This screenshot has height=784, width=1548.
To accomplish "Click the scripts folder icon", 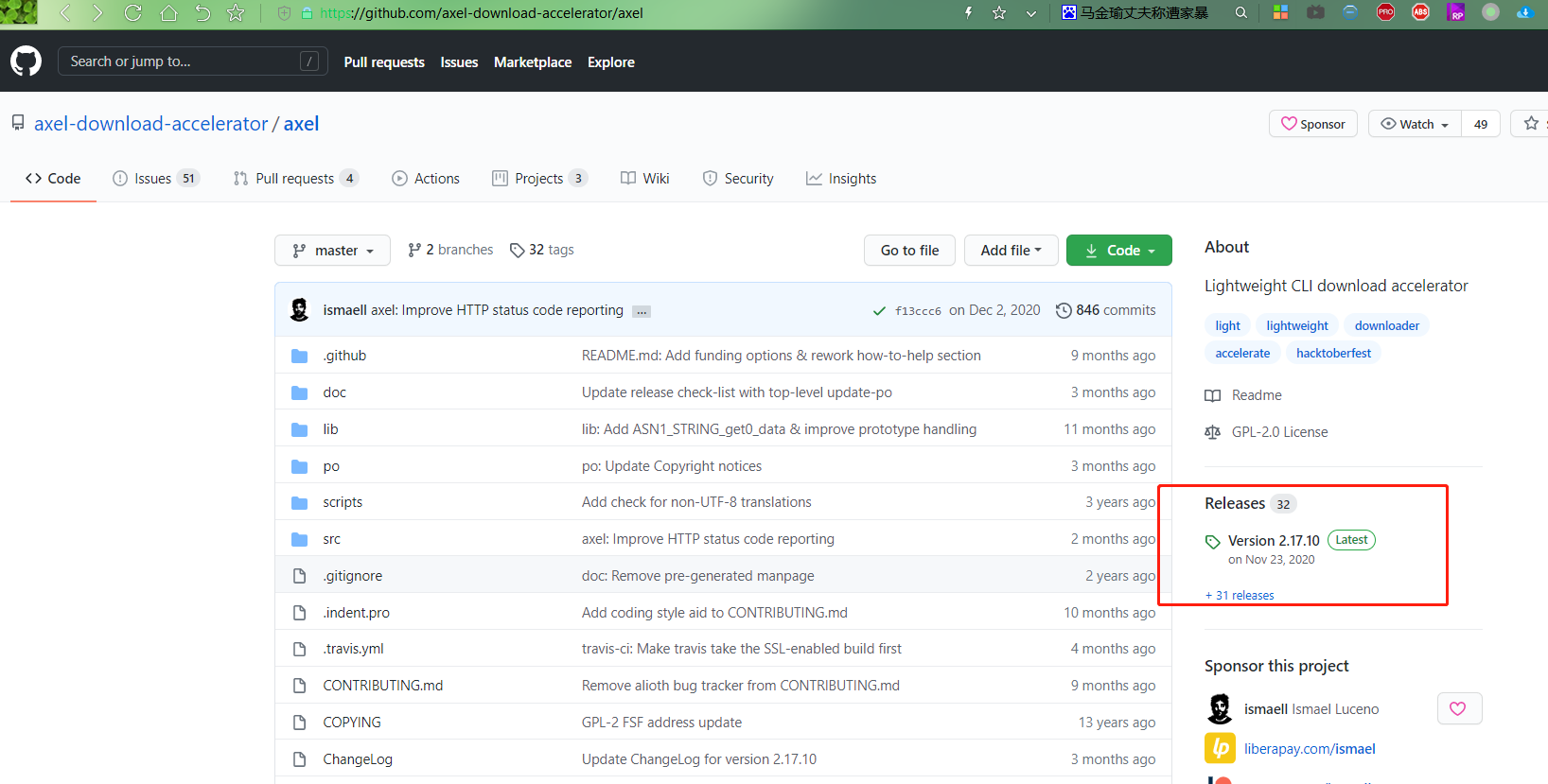I will pyautogui.click(x=300, y=502).
